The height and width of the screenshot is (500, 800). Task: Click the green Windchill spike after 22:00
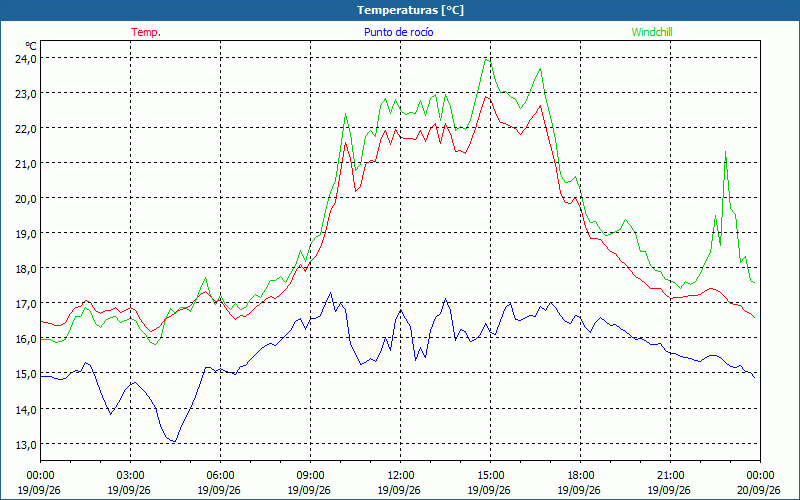point(726,152)
